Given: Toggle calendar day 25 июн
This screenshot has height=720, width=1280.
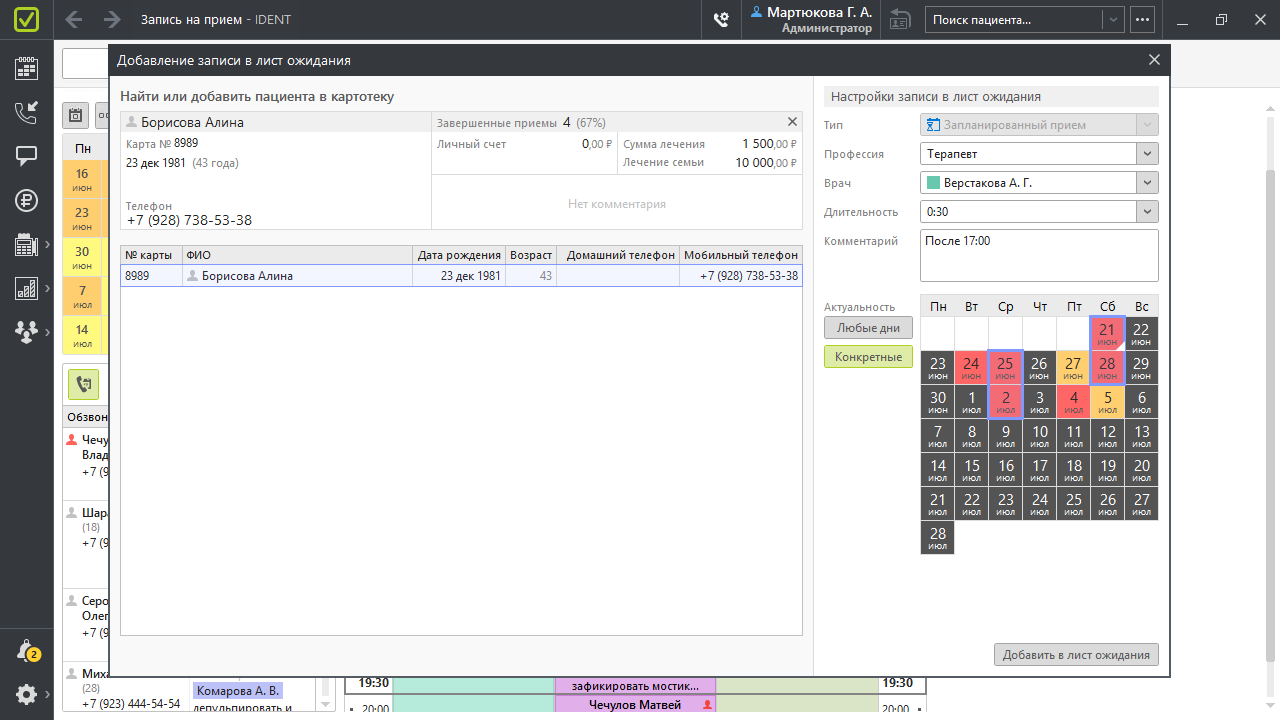Looking at the screenshot, I should (1005, 368).
